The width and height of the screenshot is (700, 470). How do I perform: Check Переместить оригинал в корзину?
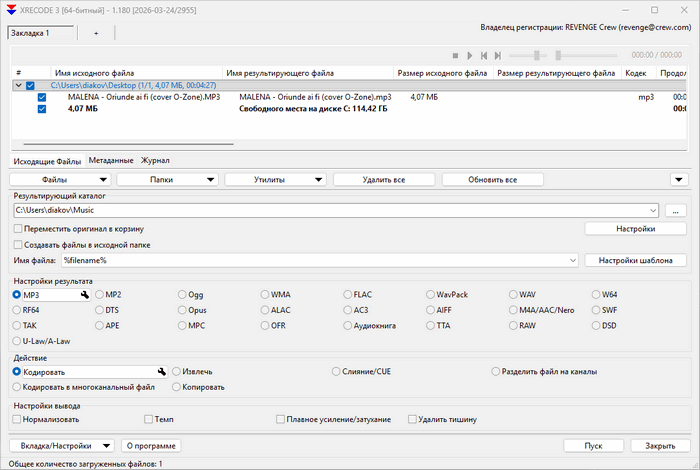pyautogui.click(x=17, y=229)
